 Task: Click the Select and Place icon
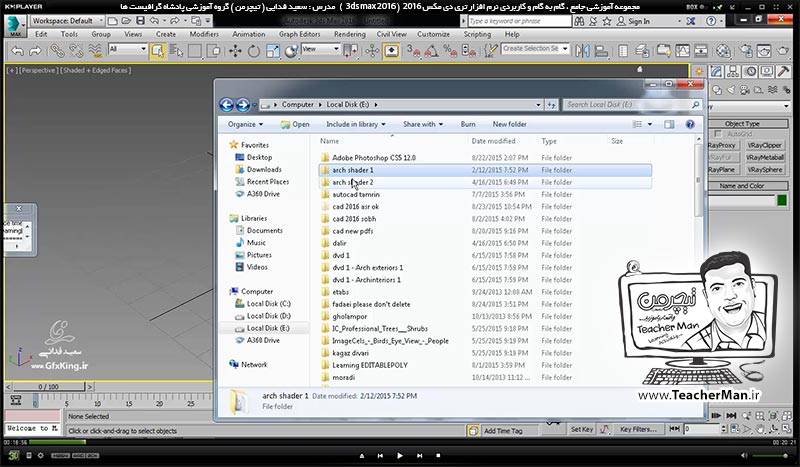click(x=291, y=51)
